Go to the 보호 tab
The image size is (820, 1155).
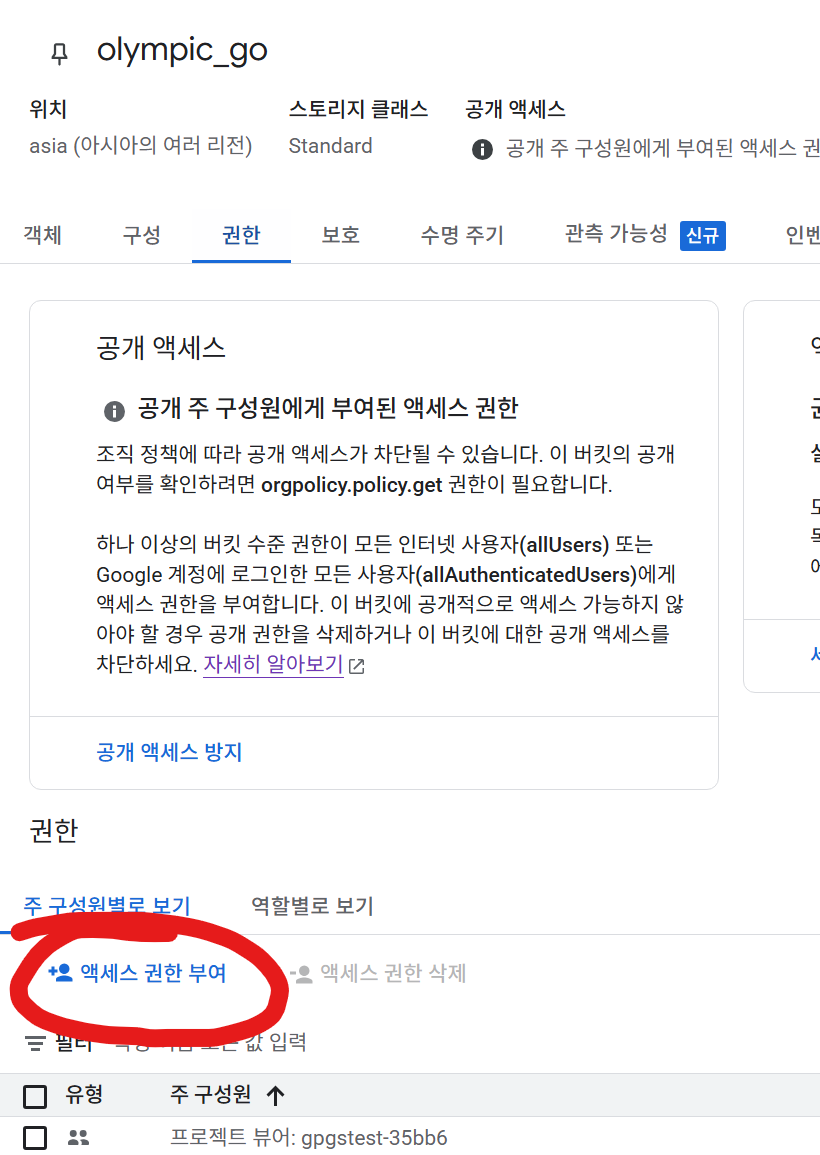click(x=340, y=235)
